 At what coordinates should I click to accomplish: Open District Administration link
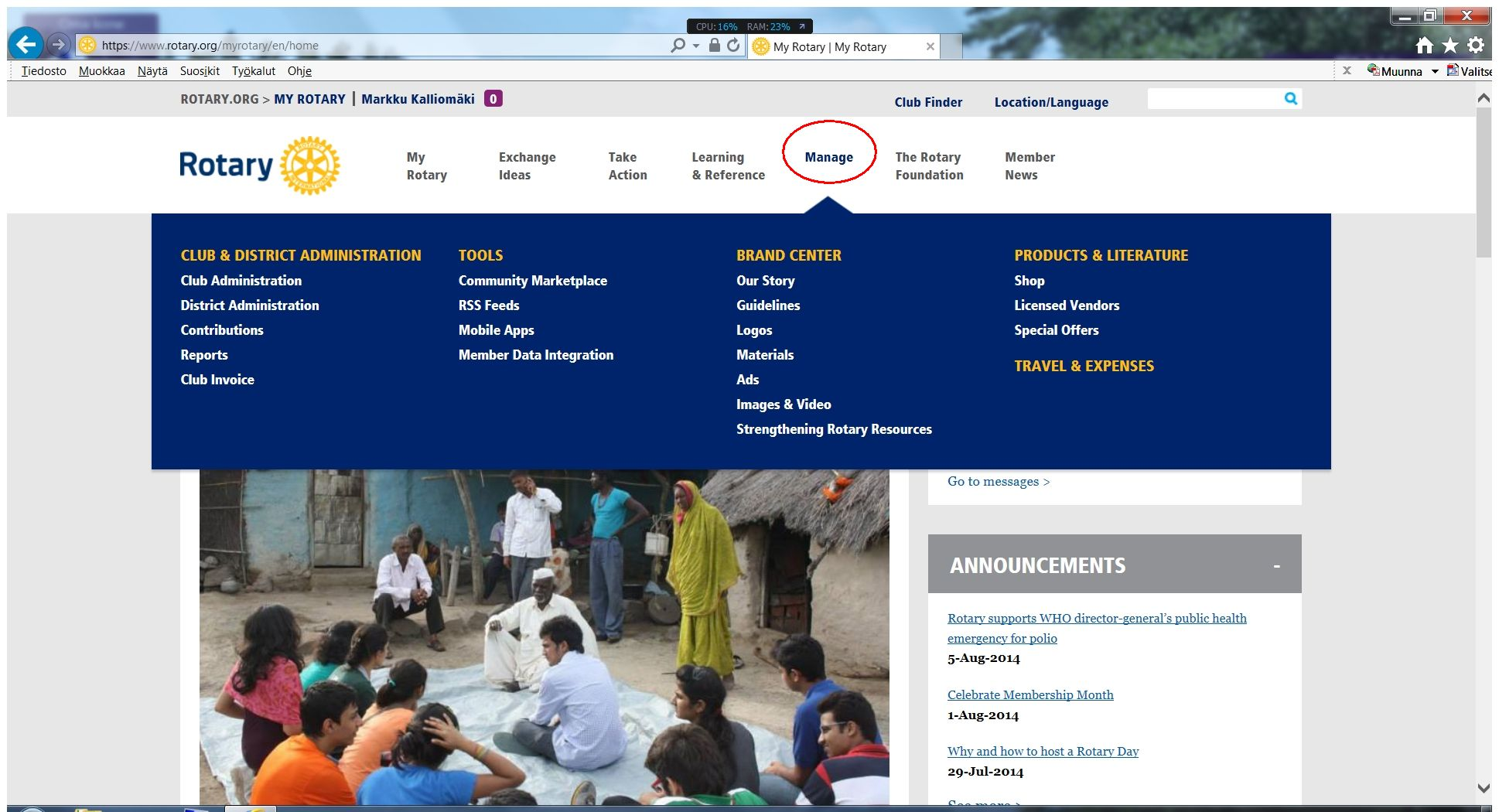click(250, 305)
